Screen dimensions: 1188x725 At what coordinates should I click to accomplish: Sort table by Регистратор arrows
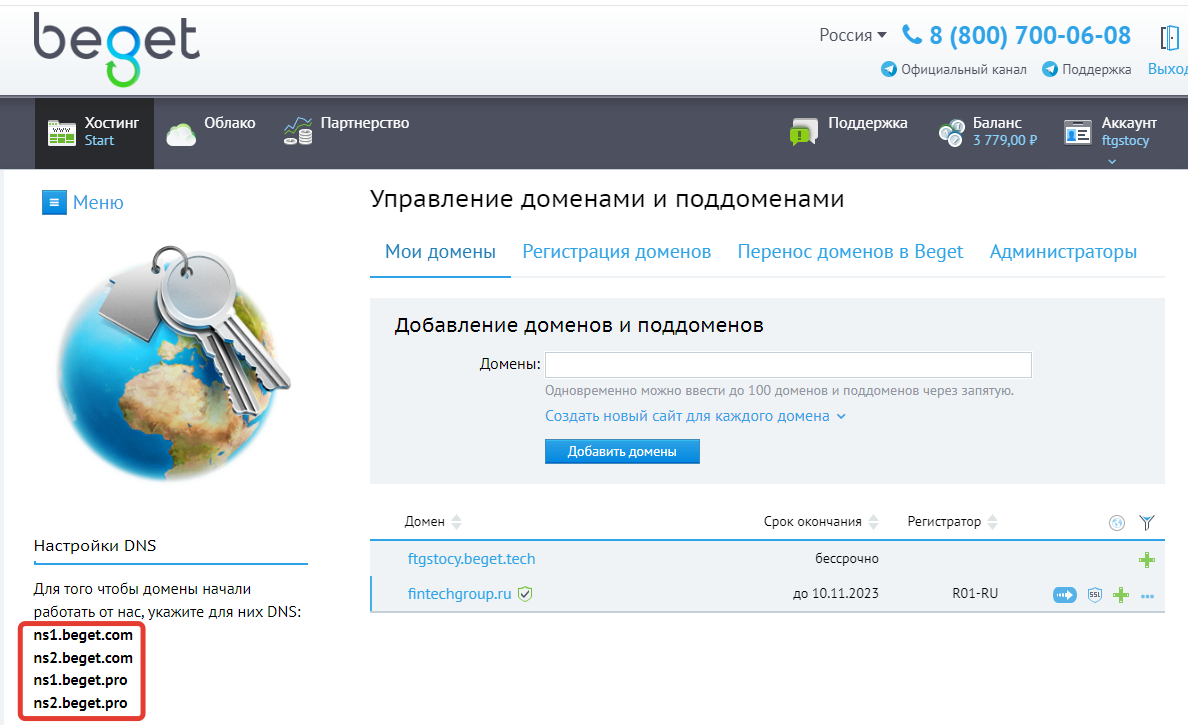993,522
